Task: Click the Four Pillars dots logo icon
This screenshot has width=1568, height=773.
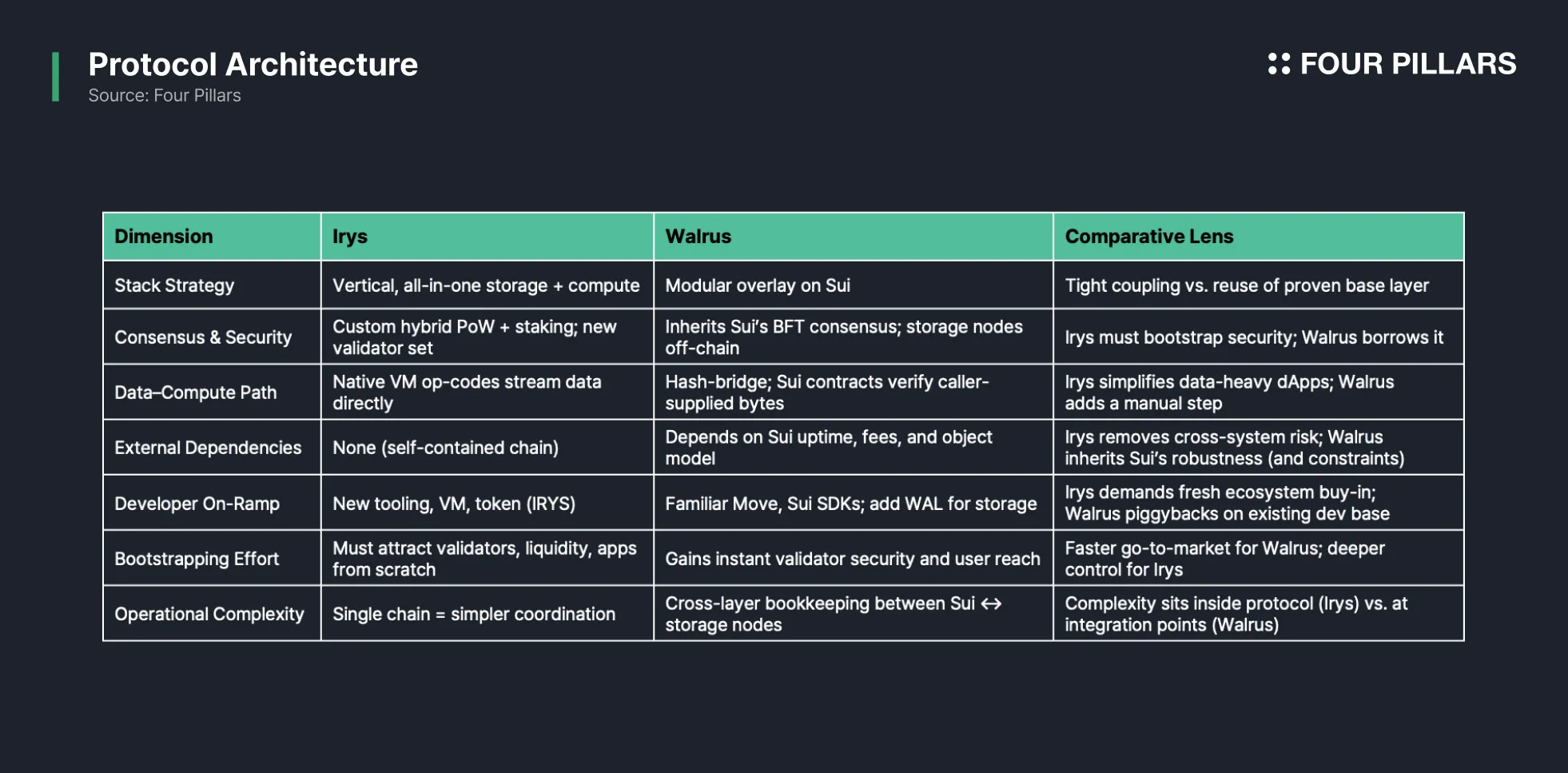Action: (x=1279, y=64)
